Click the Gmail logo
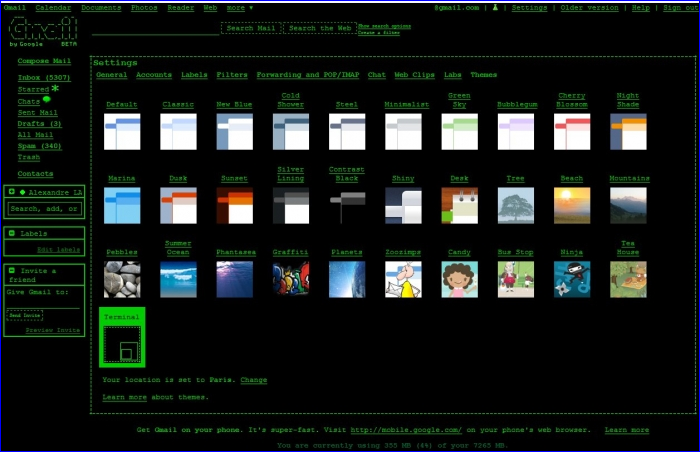This screenshot has width=700, height=452. tap(43, 31)
